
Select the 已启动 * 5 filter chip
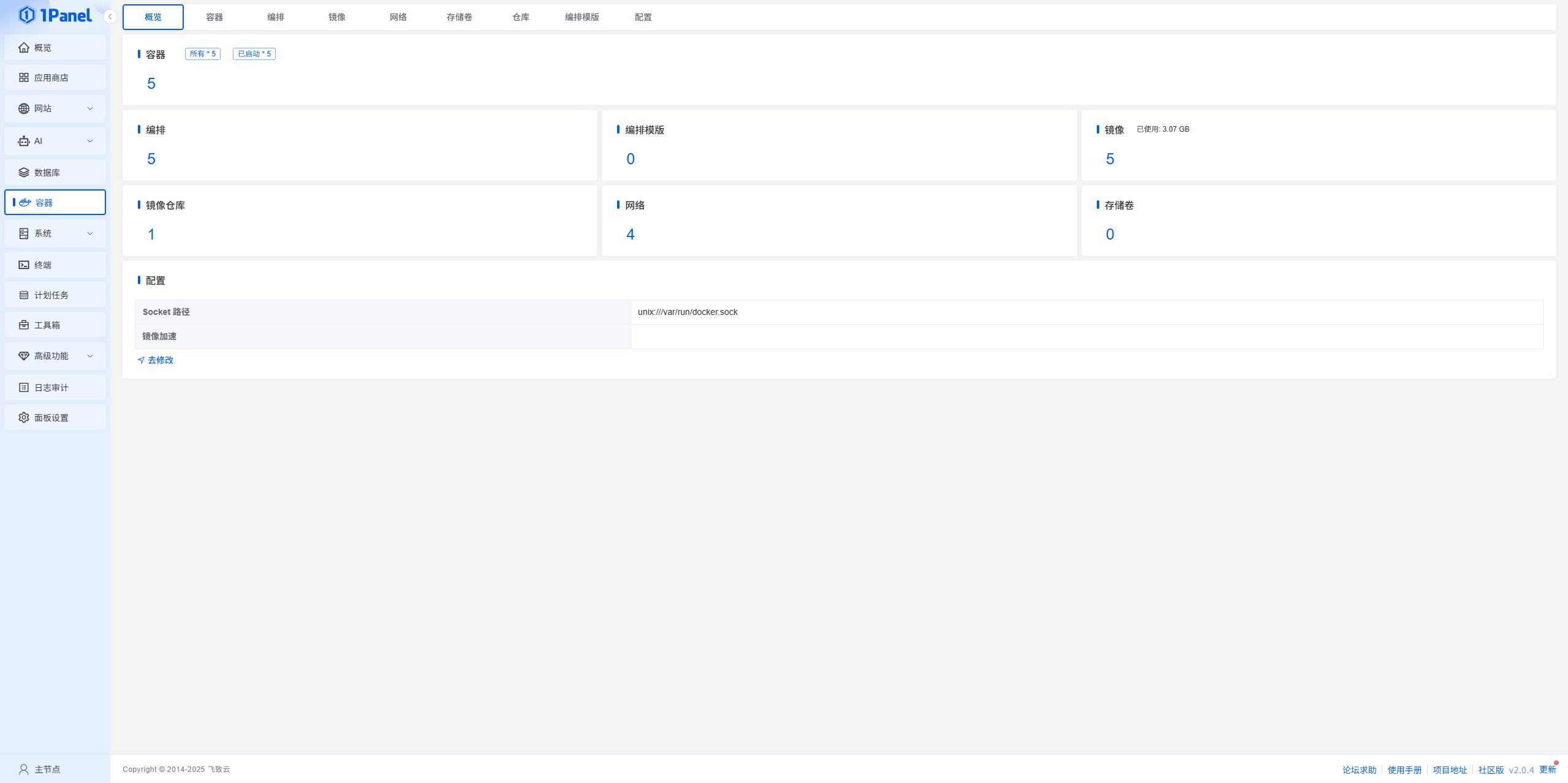(254, 53)
